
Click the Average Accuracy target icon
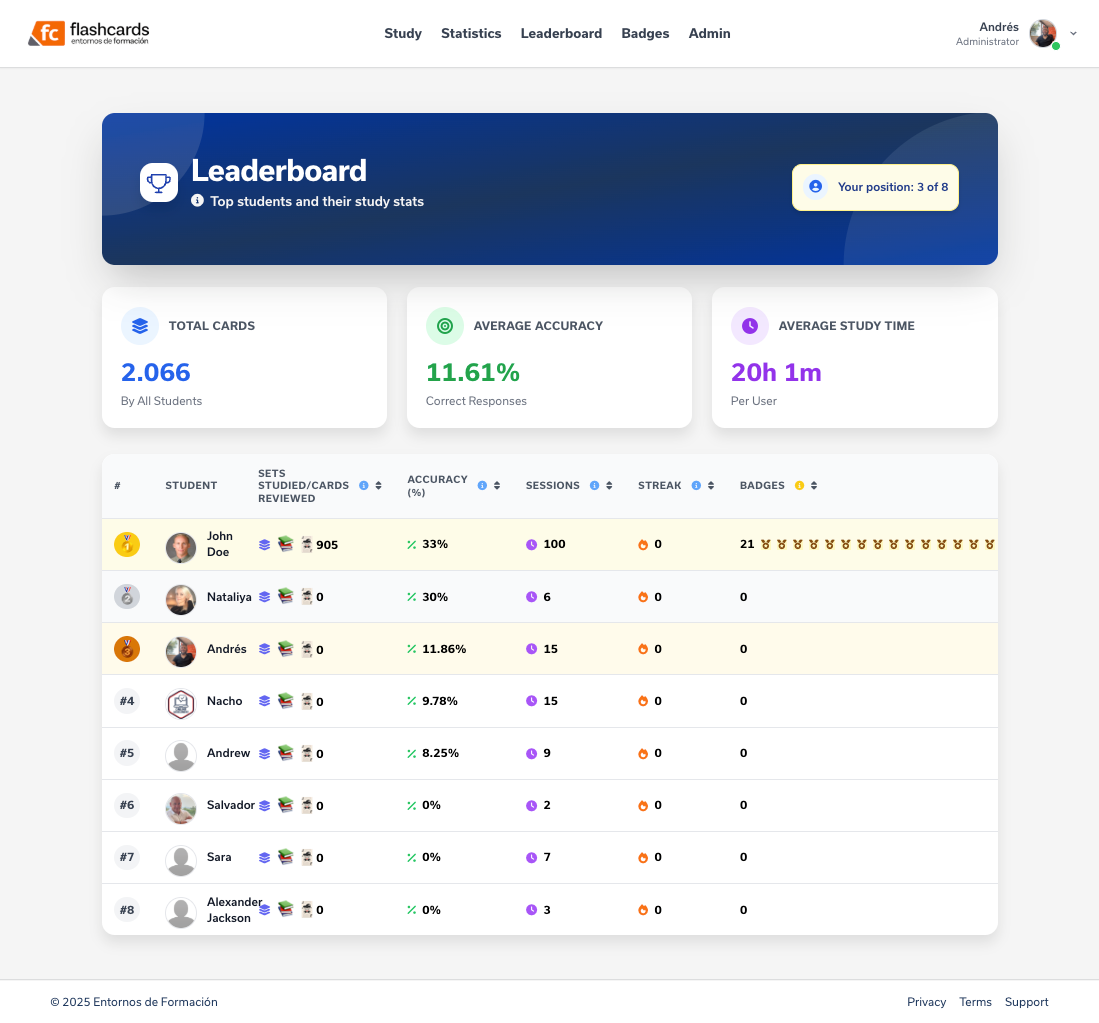tap(445, 326)
